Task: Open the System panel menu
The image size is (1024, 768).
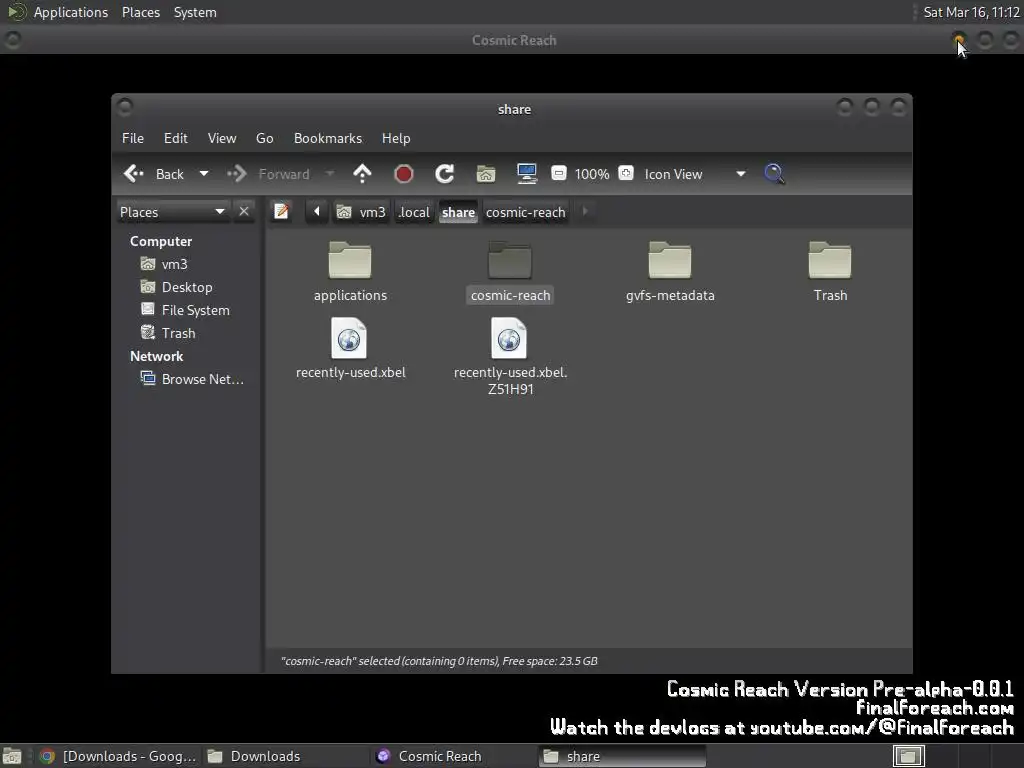Action: pos(195,12)
